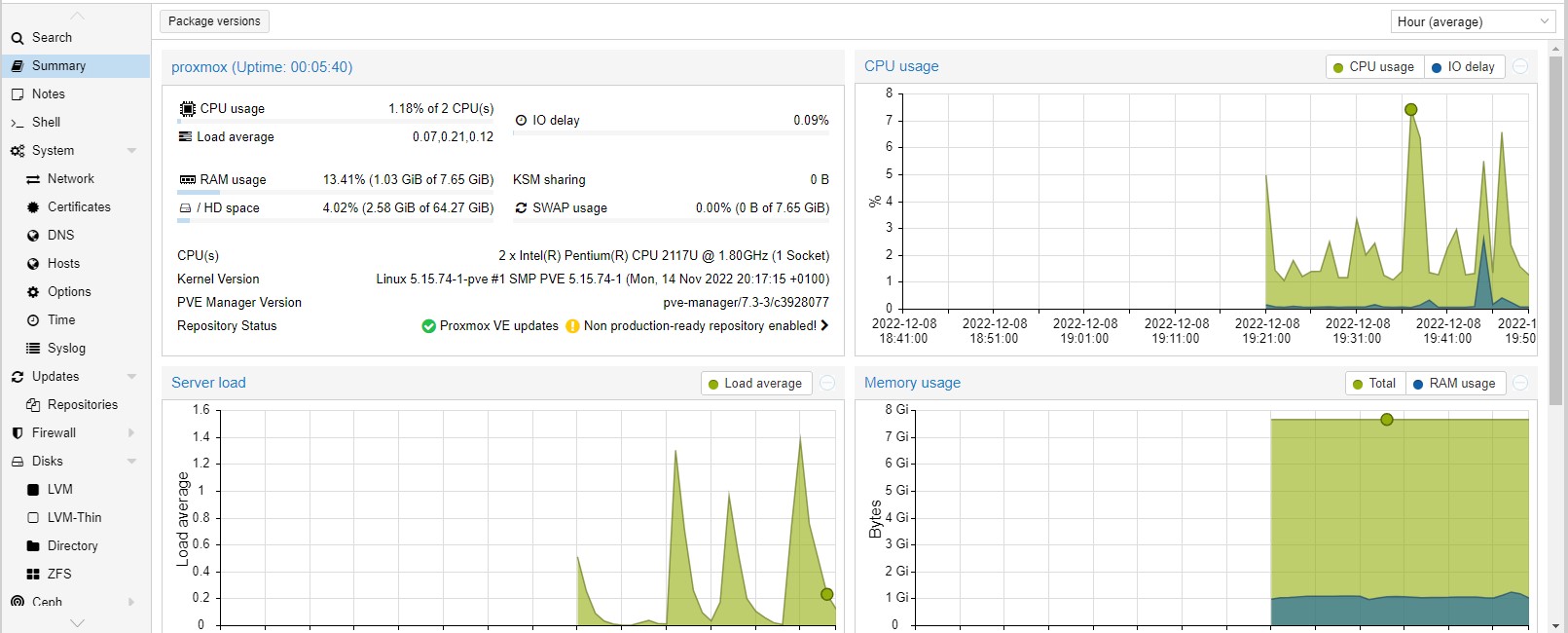The height and width of the screenshot is (633, 1568).
Task: Expand the Ceph section arrow
Action: (x=131, y=602)
